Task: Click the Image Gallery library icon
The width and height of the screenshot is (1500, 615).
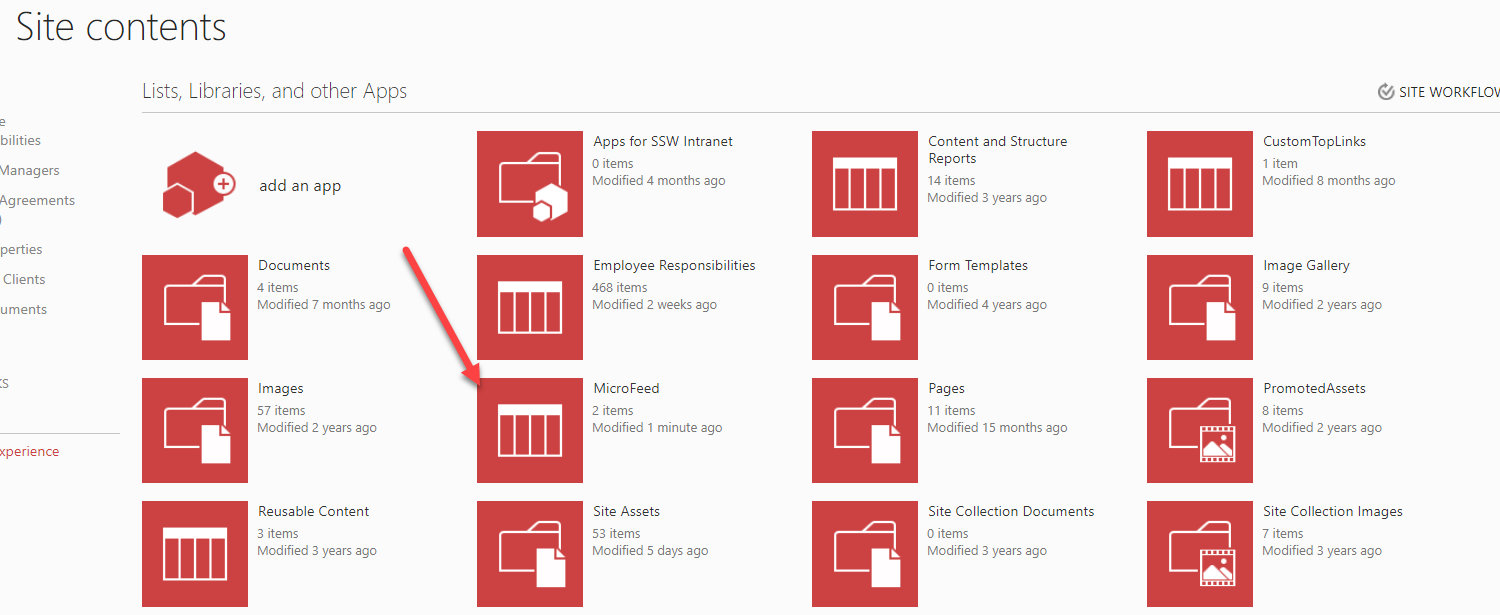Action: coord(1199,307)
